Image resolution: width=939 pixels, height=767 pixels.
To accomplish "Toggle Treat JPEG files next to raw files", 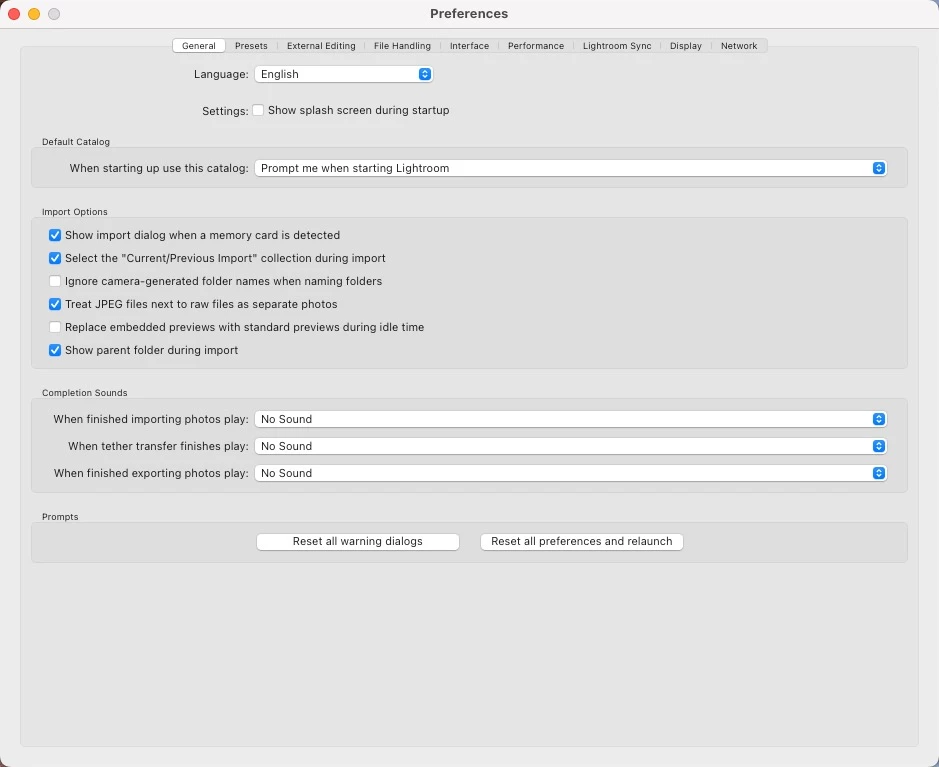I will coord(55,304).
